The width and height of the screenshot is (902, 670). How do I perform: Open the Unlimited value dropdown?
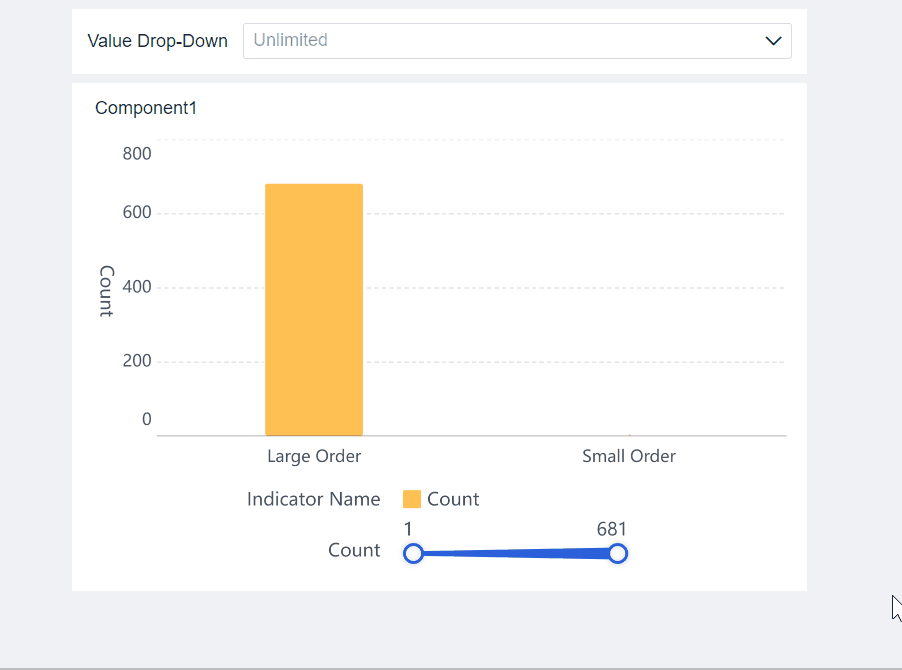click(517, 41)
